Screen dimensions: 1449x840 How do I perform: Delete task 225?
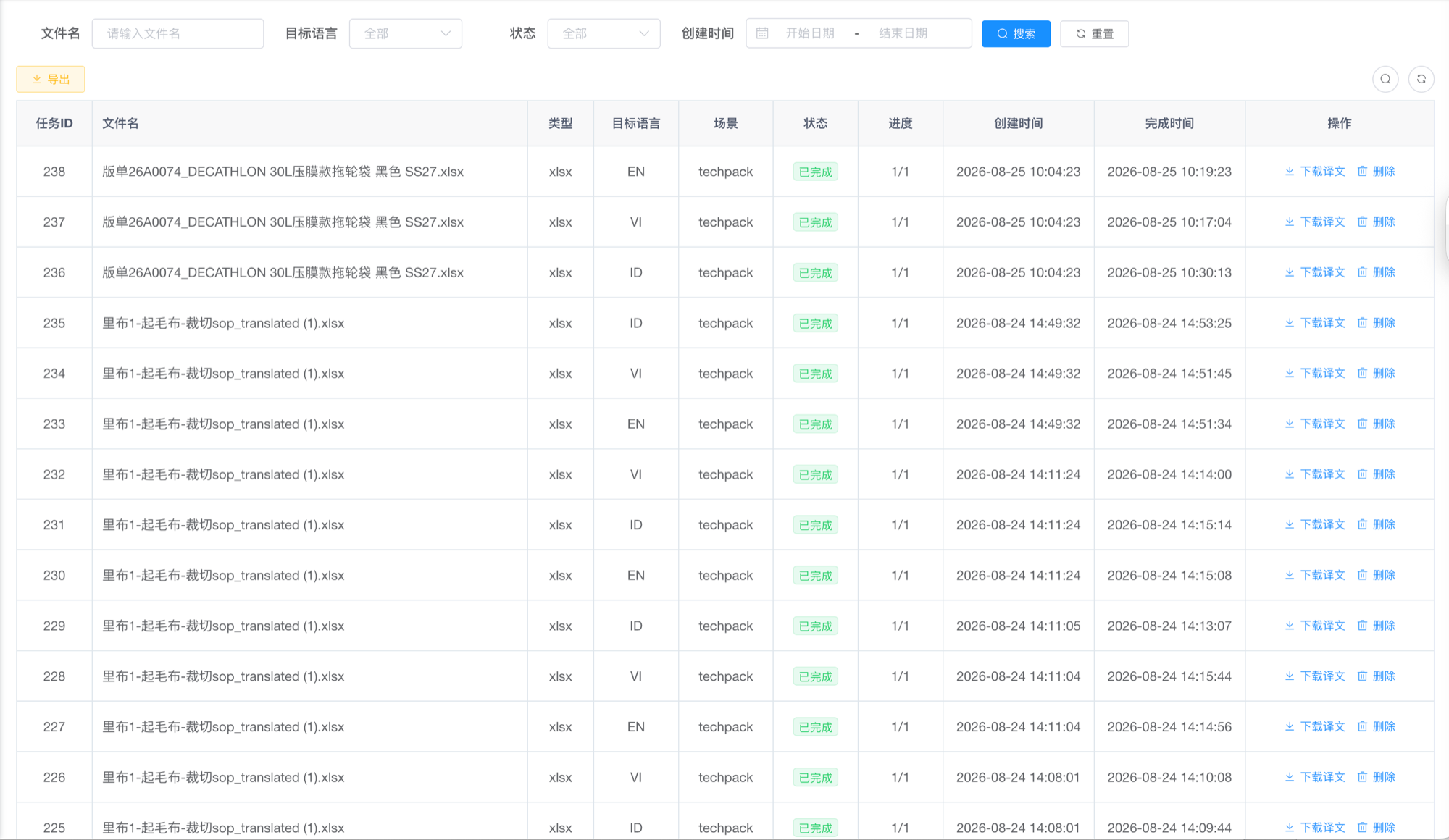coord(1376,828)
